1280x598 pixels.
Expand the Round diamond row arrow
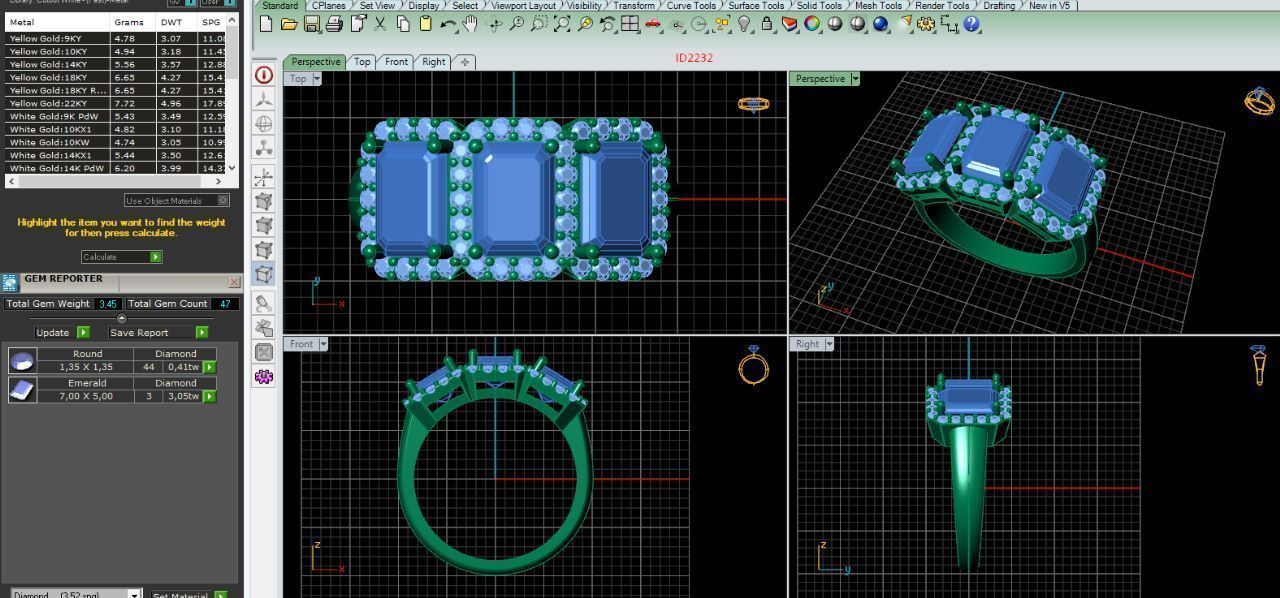(x=209, y=367)
